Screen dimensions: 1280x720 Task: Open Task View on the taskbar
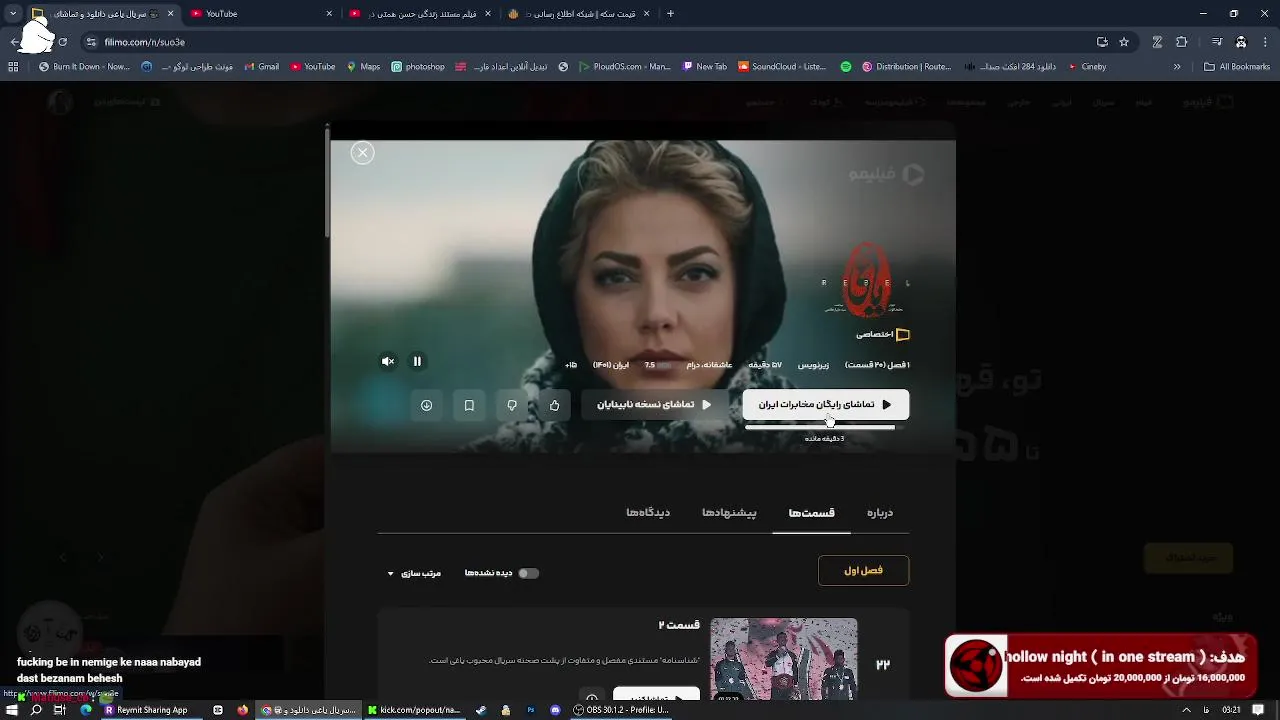60,710
